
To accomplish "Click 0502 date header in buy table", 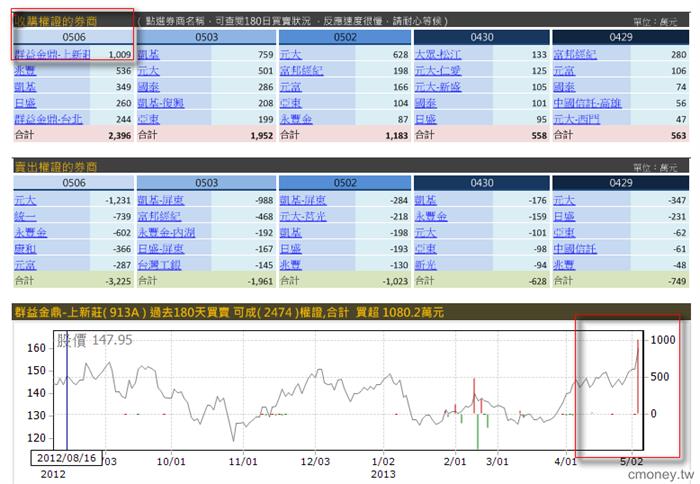I will point(343,37).
